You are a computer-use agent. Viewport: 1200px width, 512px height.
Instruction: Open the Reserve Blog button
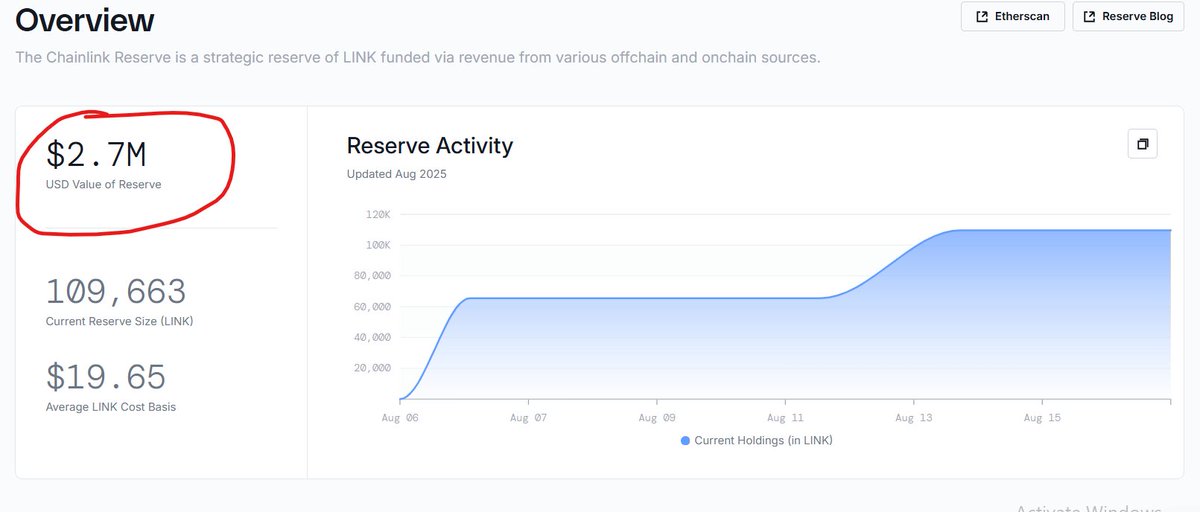pos(1128,17)
